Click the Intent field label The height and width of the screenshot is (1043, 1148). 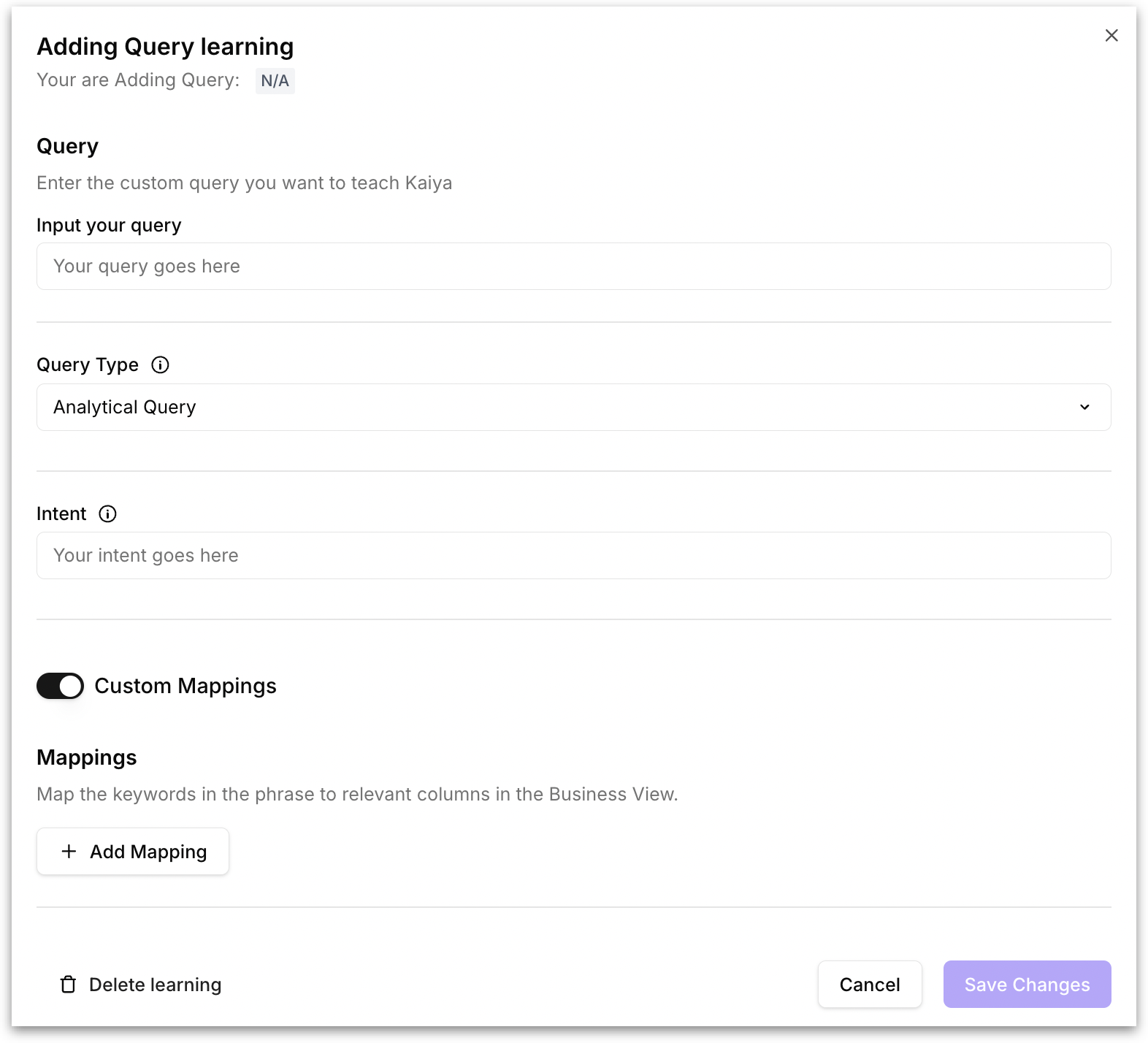click(x=61, y=514)
